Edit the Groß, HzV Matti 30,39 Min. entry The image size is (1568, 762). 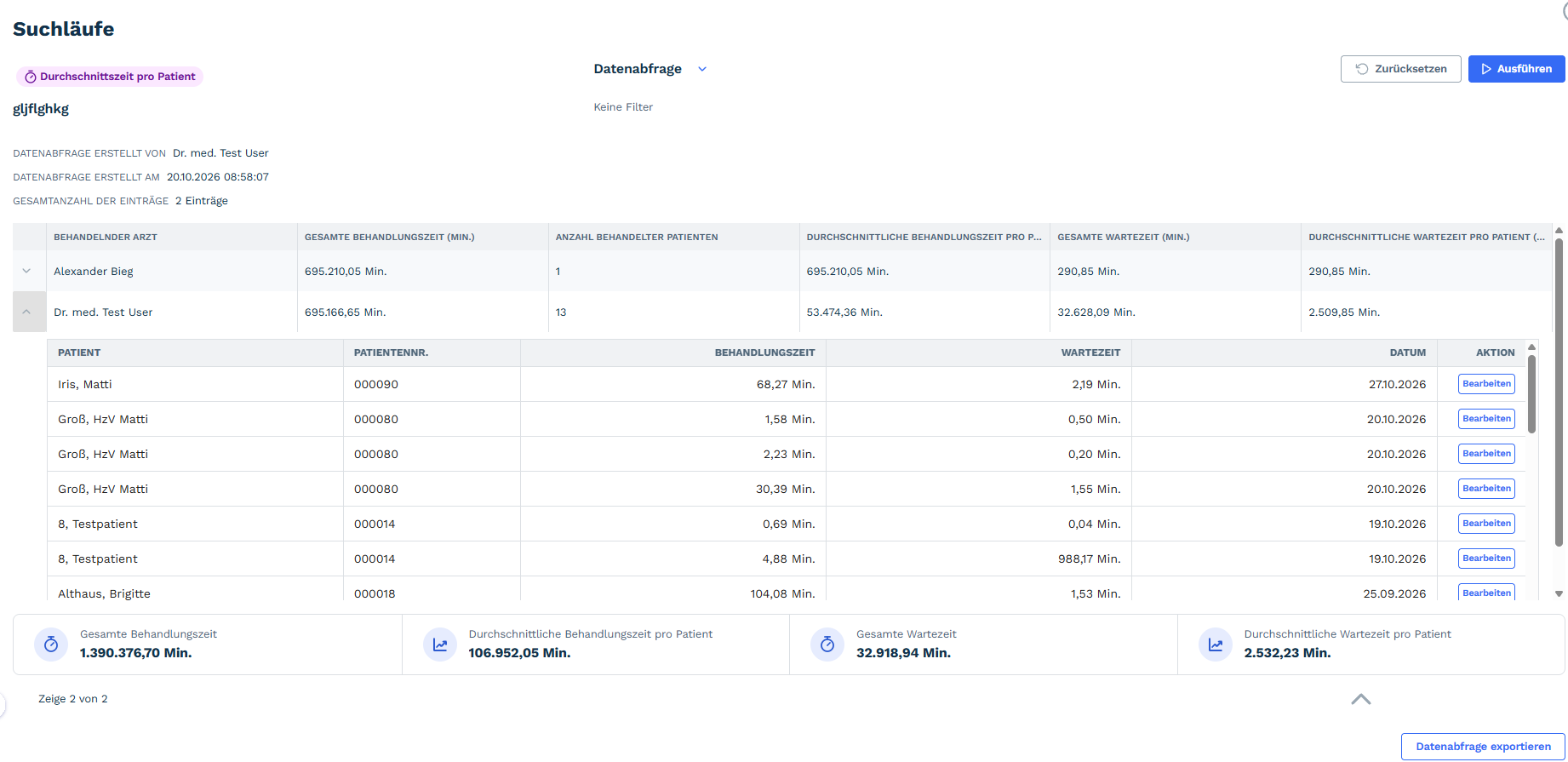tap(1486, 489)
